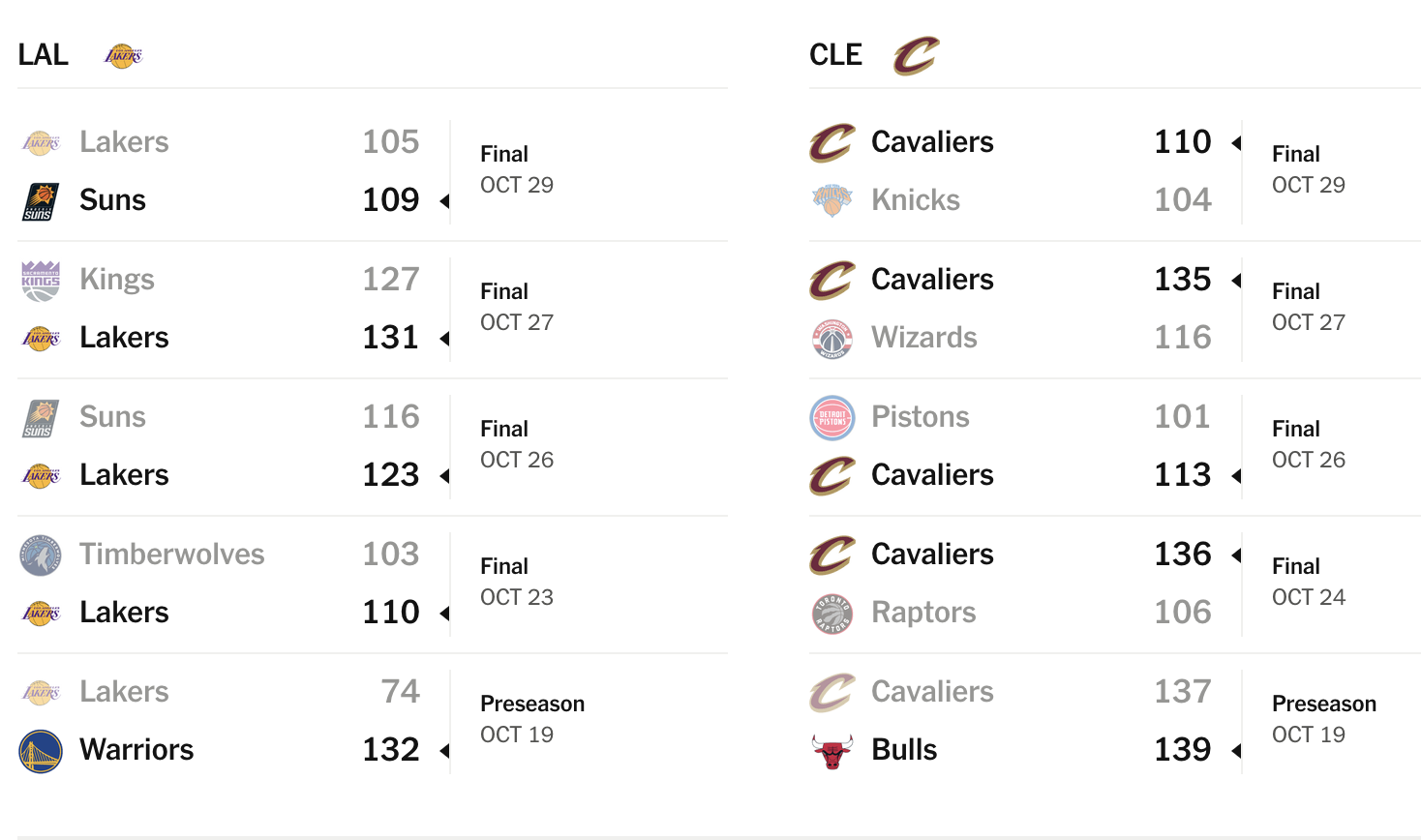1421x840 pixels.
Task: Click the Bulls team logo
Action: pos(832,751)
